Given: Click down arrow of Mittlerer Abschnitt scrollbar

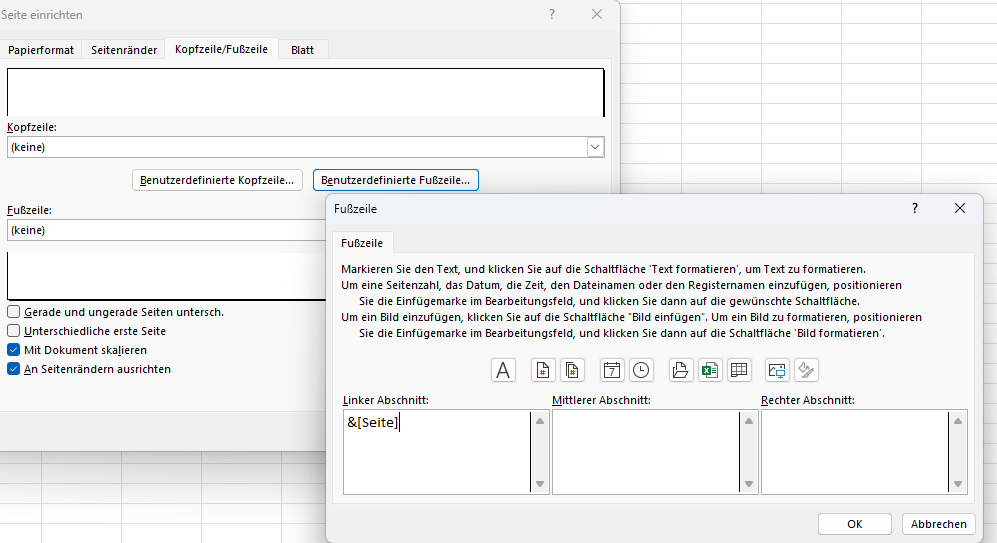Looking at the screenshot, I should [749, 484].
